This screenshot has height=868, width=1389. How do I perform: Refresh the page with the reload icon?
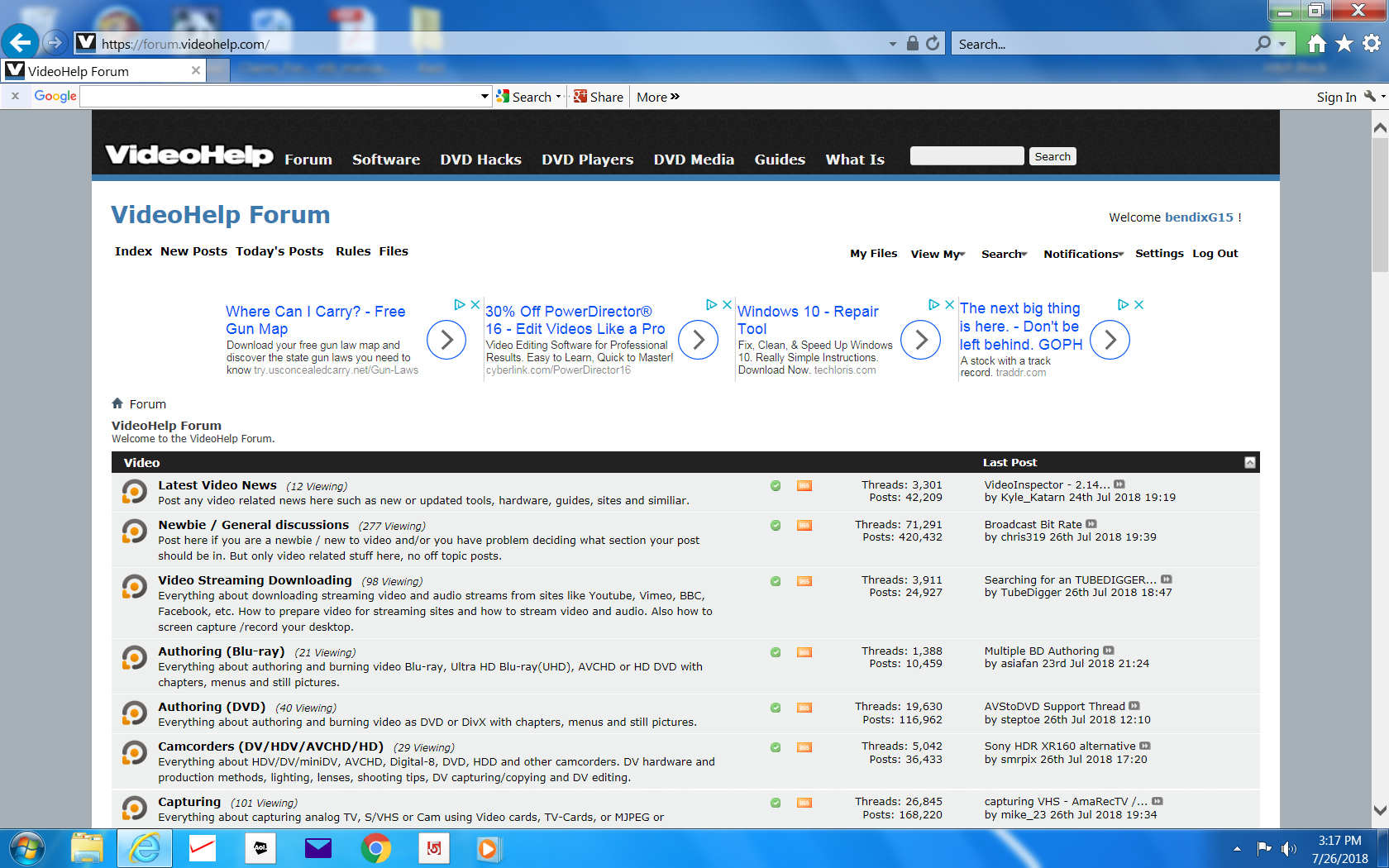(933, 44)
